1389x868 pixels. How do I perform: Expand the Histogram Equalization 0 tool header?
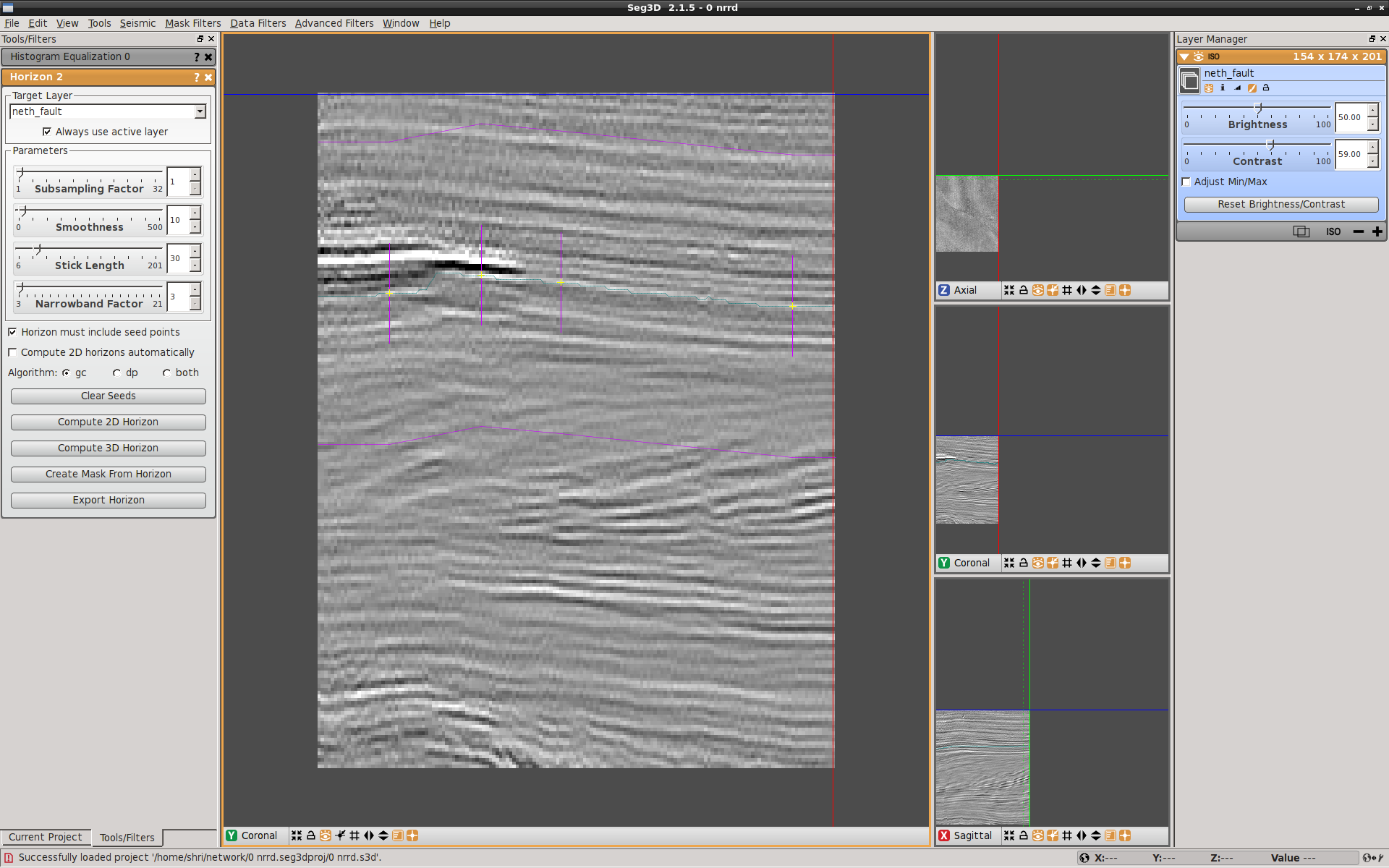click(x=69, y=56)
